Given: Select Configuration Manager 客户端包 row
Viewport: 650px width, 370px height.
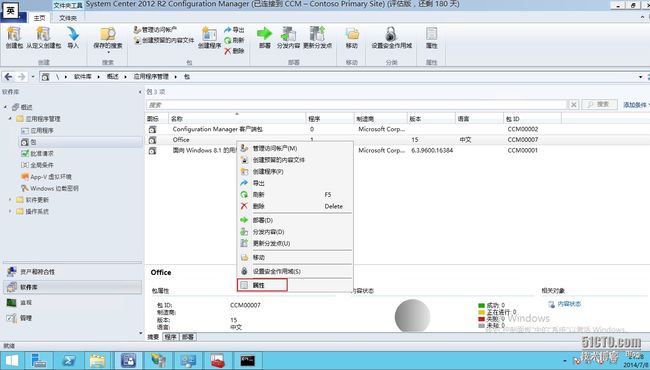Looking at the screenshot, I should (397, 129).
